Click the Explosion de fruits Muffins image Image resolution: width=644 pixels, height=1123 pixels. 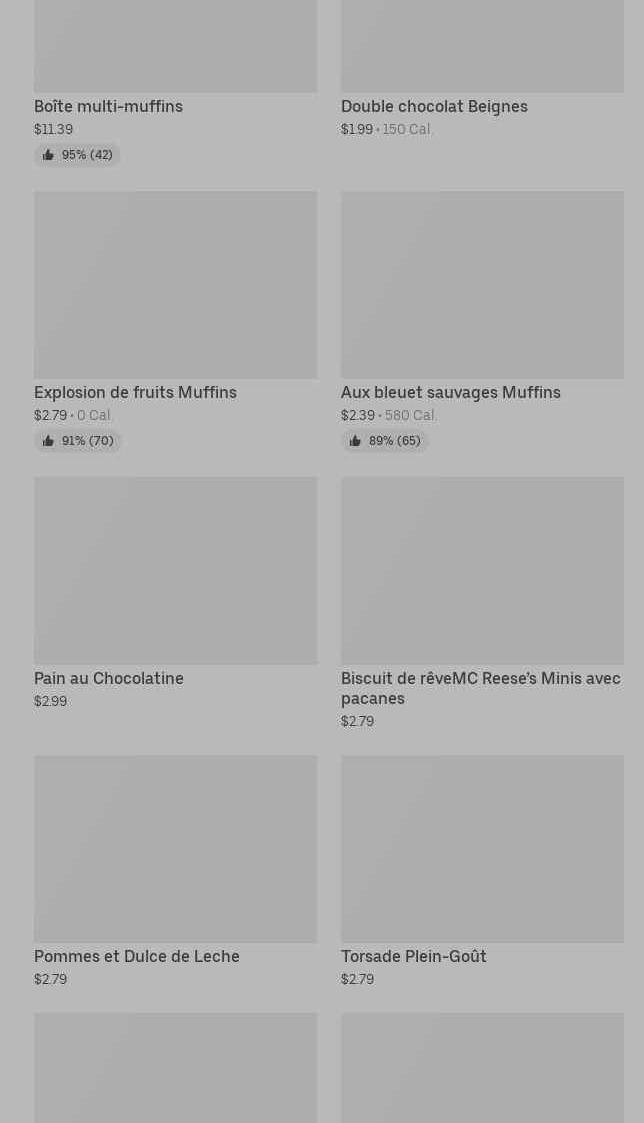pos(175,285)
